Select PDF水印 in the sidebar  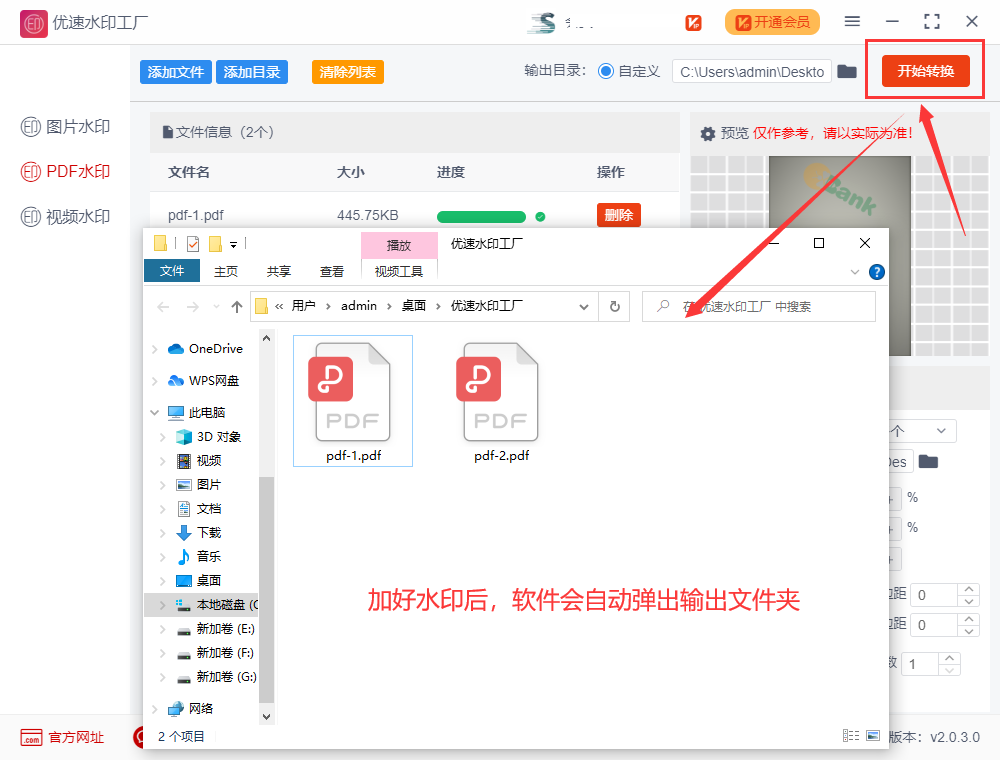click(x=65, y=172)
